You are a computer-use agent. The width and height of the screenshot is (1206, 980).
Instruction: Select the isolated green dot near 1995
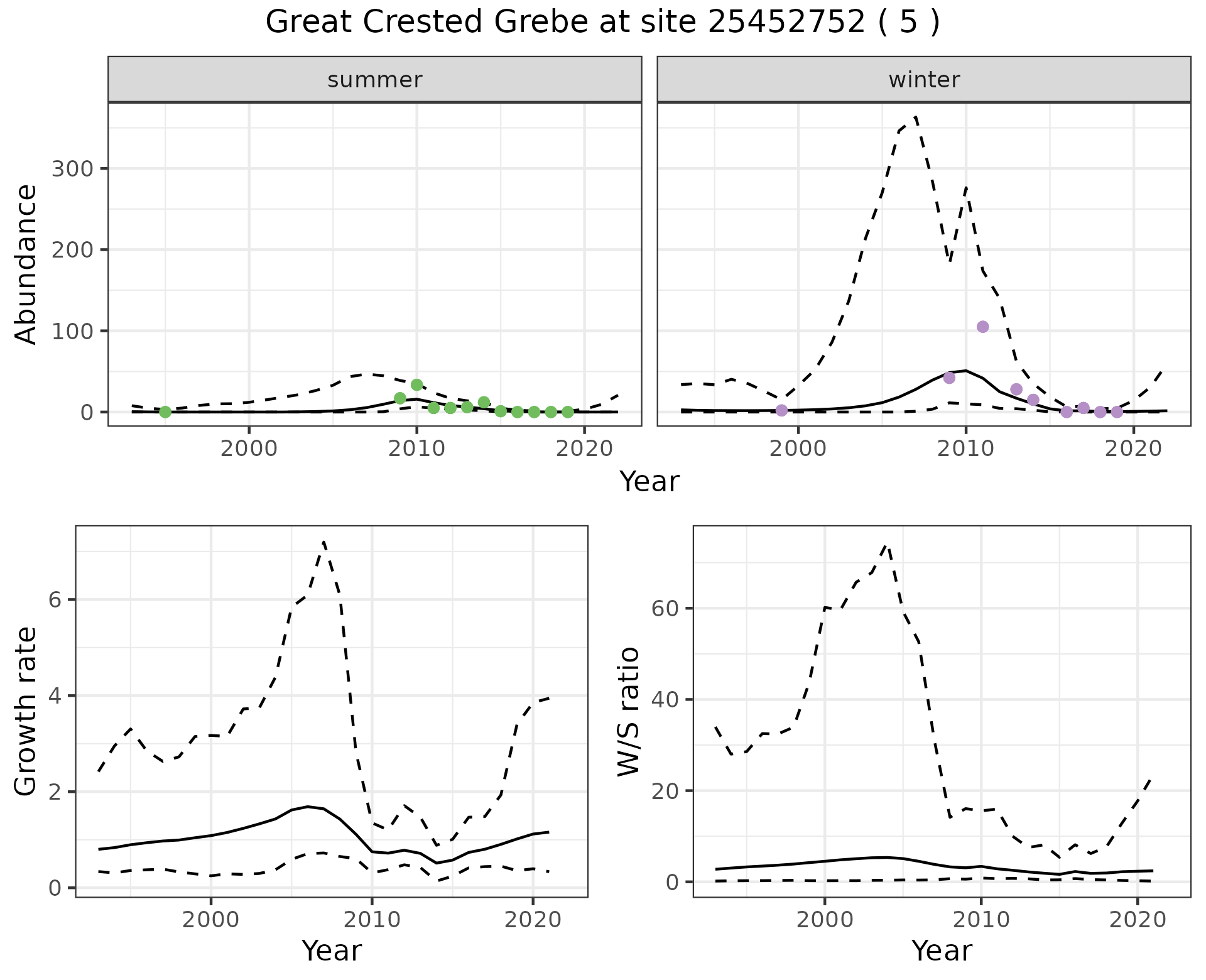click(165, 412)
